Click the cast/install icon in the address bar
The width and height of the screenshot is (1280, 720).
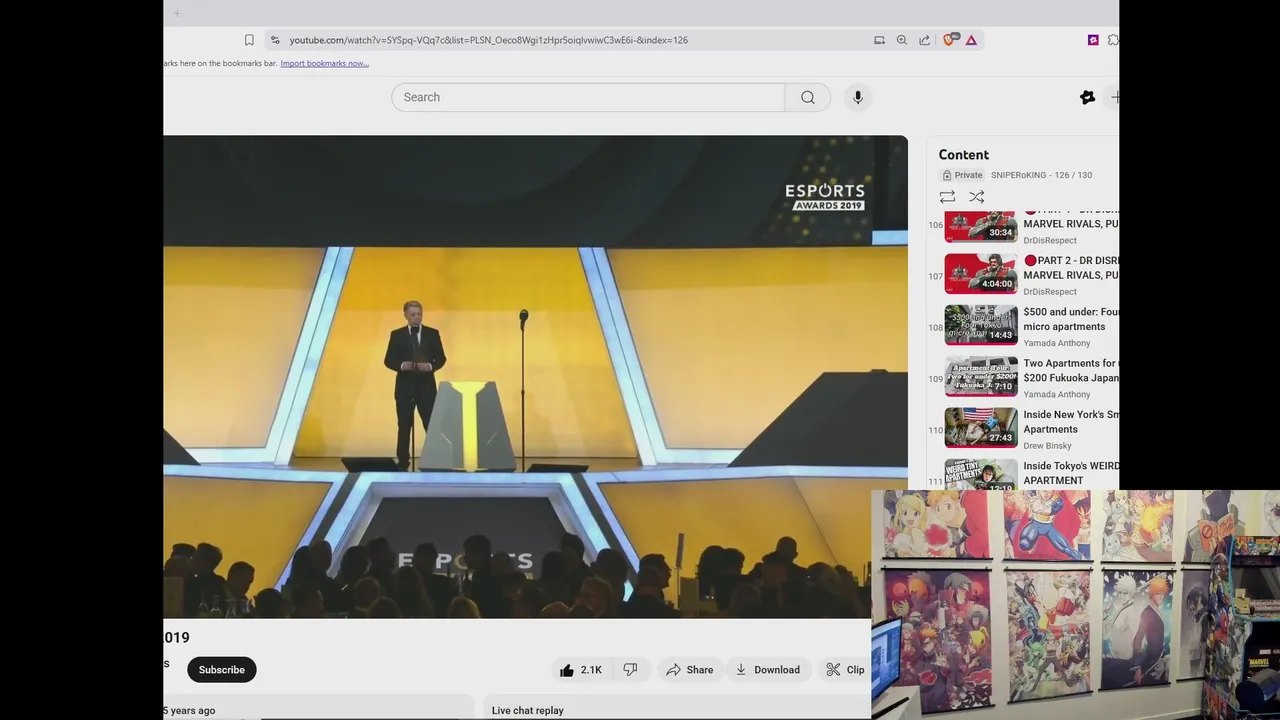879,40
